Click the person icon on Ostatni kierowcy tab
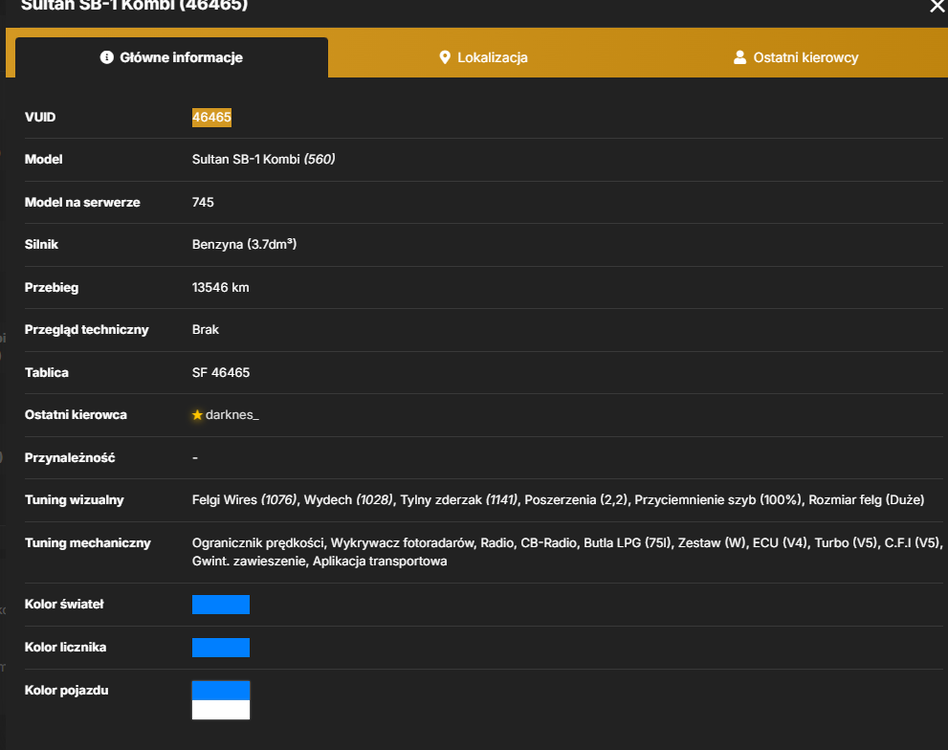The image size is (948, 750). pyautogui.click(x=739, y=57)
